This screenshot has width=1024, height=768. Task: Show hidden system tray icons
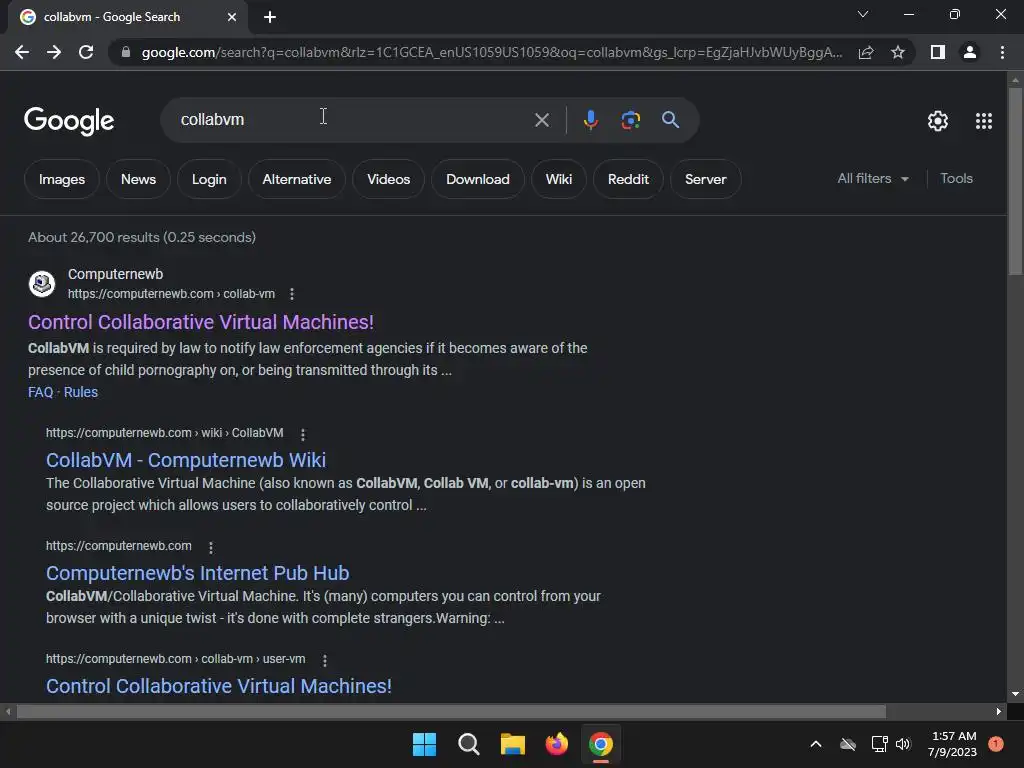pyautogui.click(x=816, y=744)
